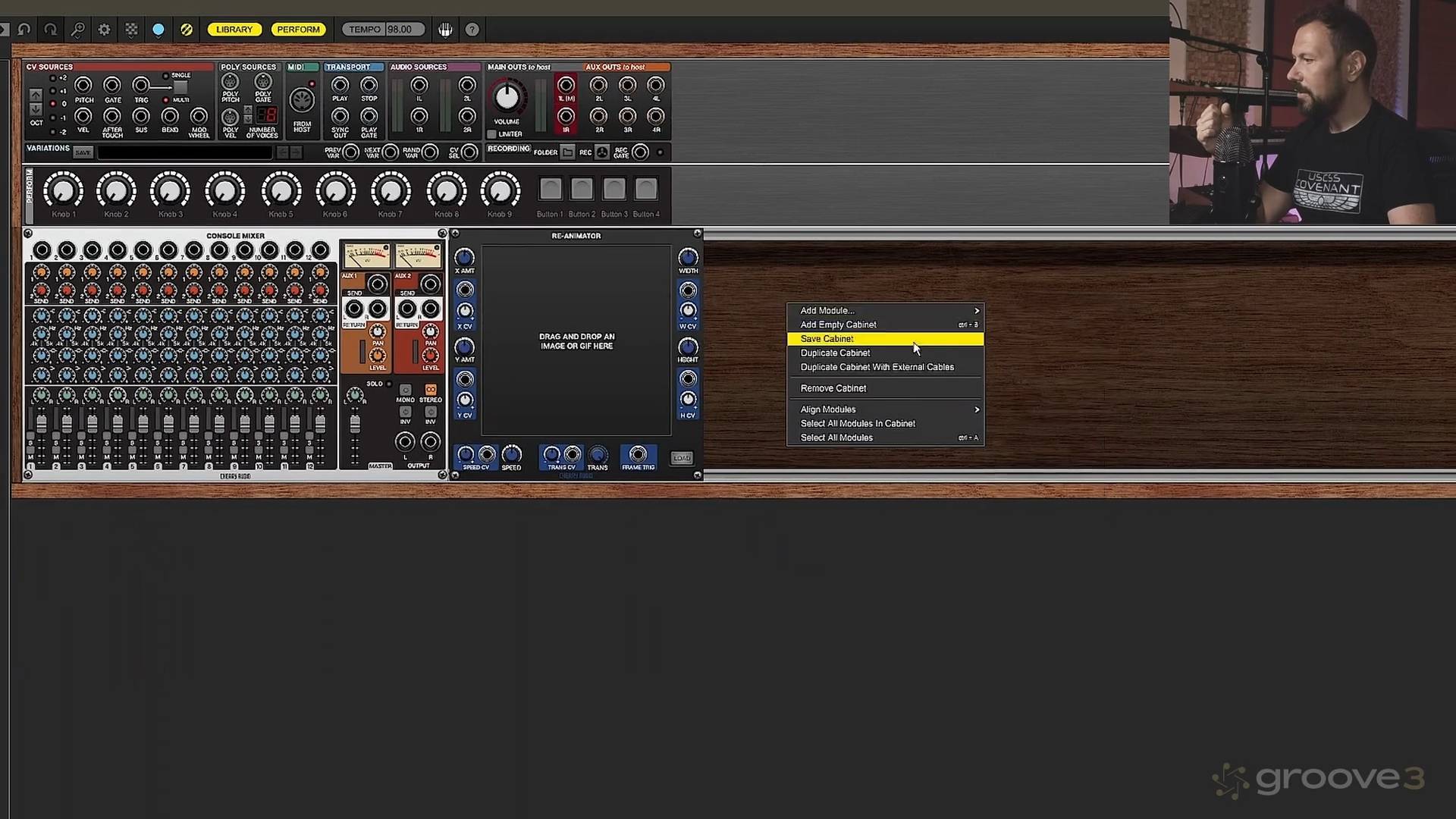
Task: Choose Save Cabinet from context menu
Action: (x=827, y=339)
